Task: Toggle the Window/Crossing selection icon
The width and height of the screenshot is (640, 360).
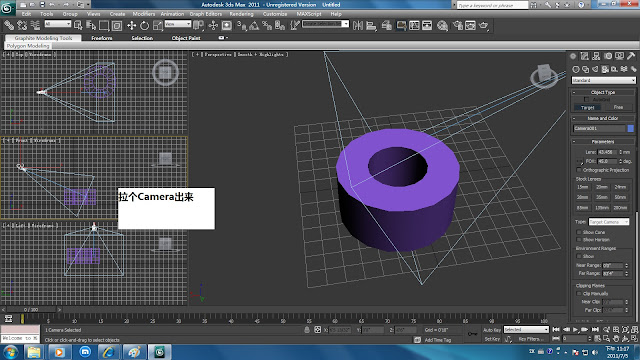Action: coord(117,25)
